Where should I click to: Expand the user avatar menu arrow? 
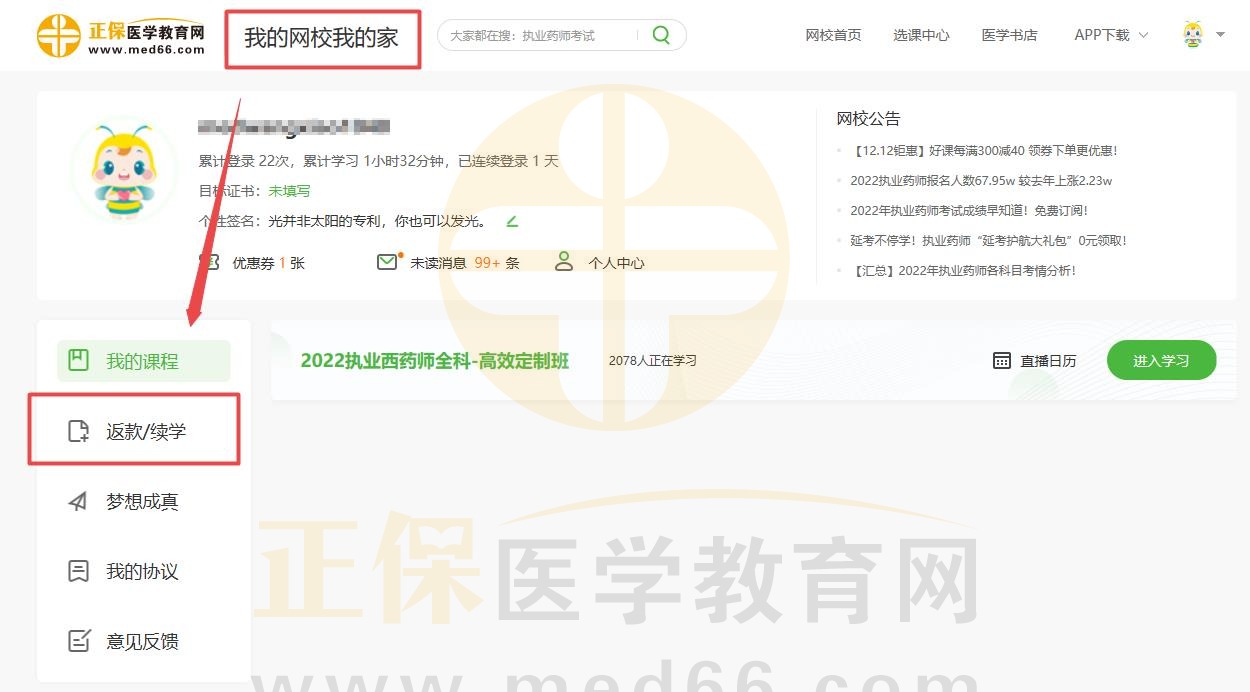pyautogui.click(x=1220, y=35)
